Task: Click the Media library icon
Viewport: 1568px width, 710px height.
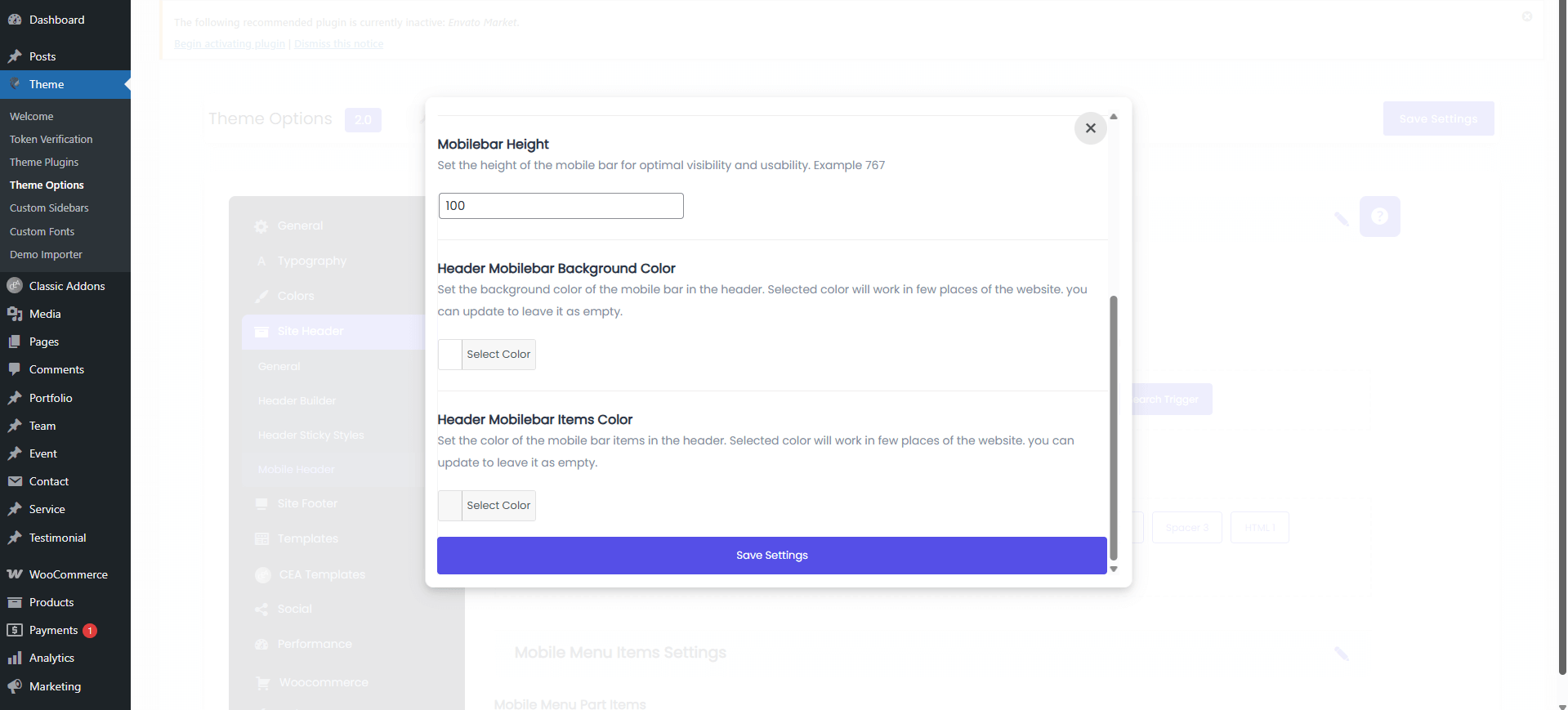Action: point(15,314)
